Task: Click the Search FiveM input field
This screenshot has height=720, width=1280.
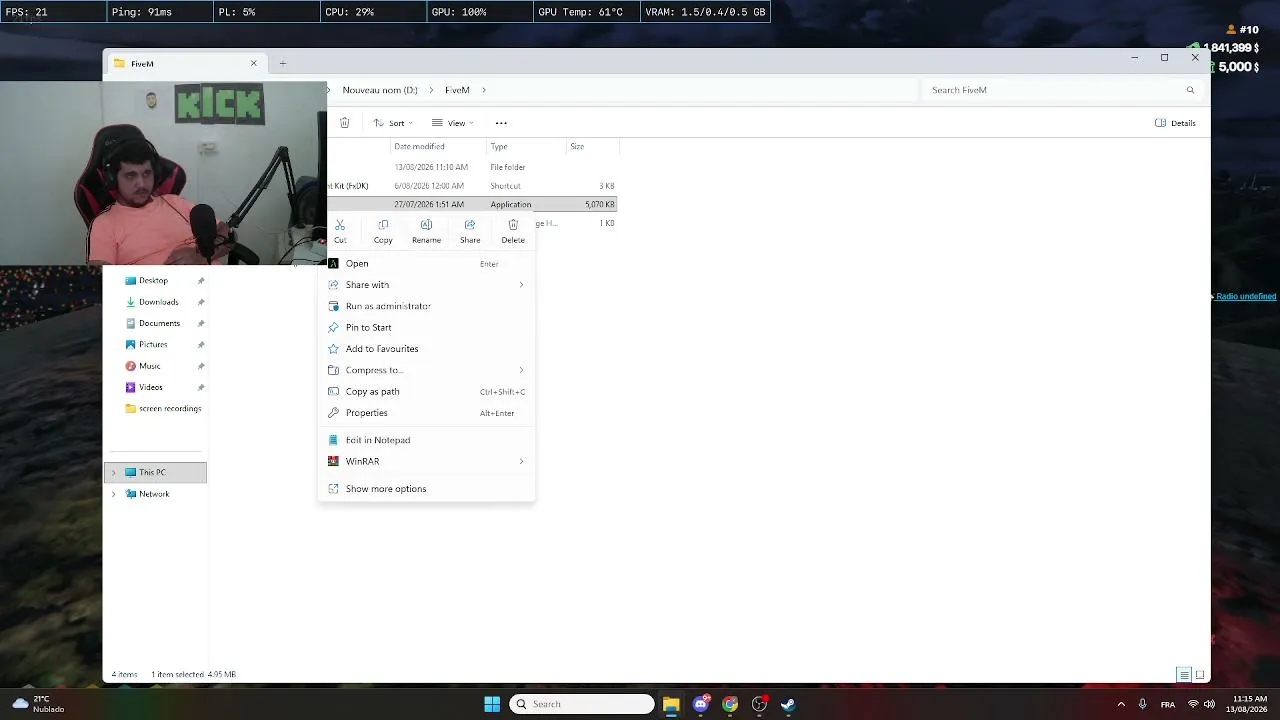Action: pos(1060,90)
